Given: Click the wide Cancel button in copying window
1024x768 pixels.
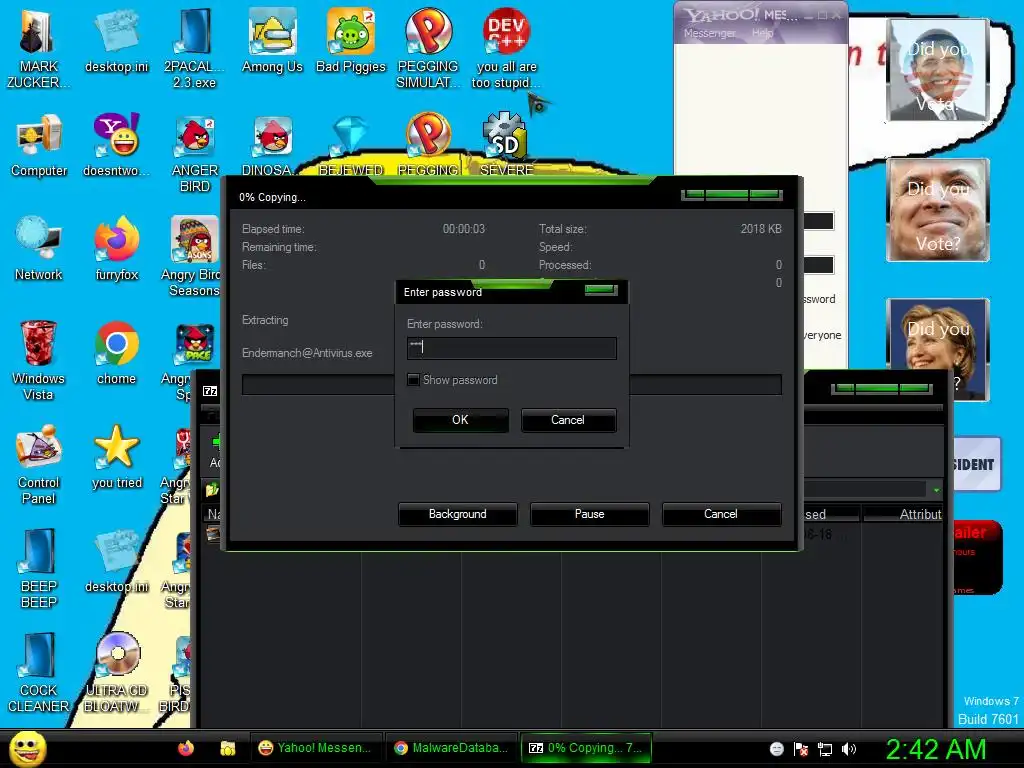Looking at the screenshot, I should 721,514.
